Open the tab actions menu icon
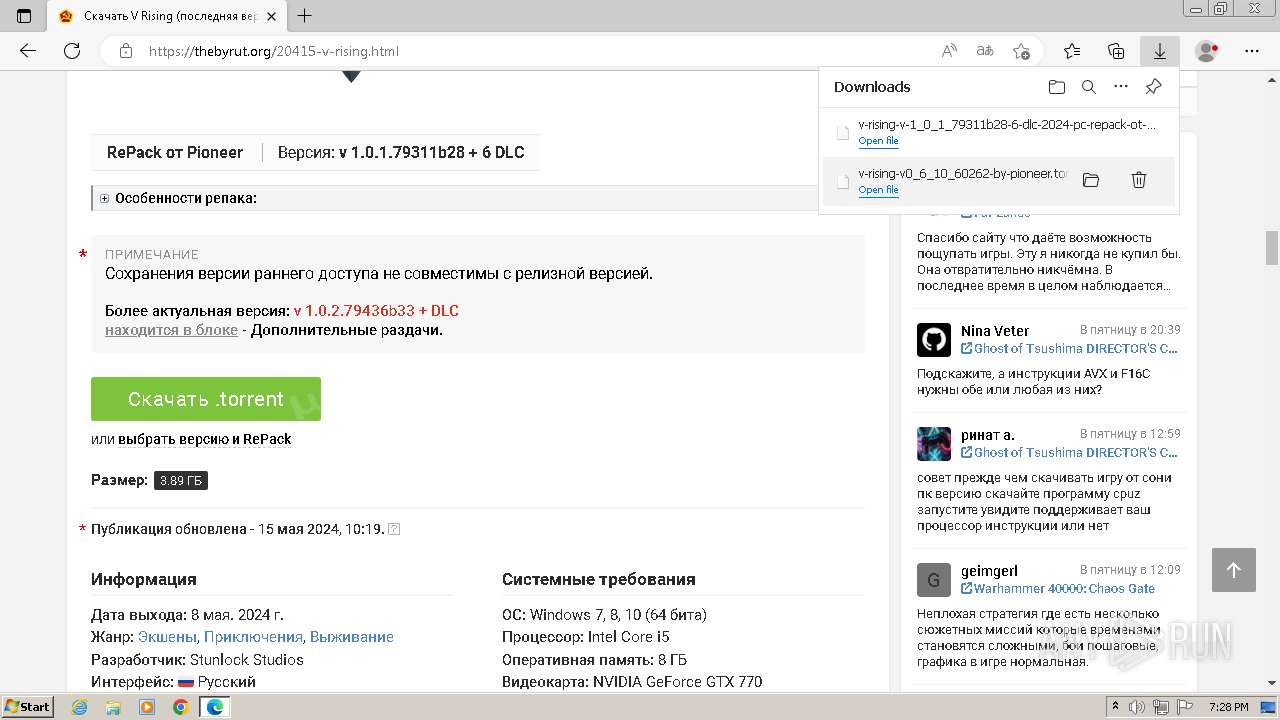Viewport: 1280px width, 720px height. pos(24,16)
